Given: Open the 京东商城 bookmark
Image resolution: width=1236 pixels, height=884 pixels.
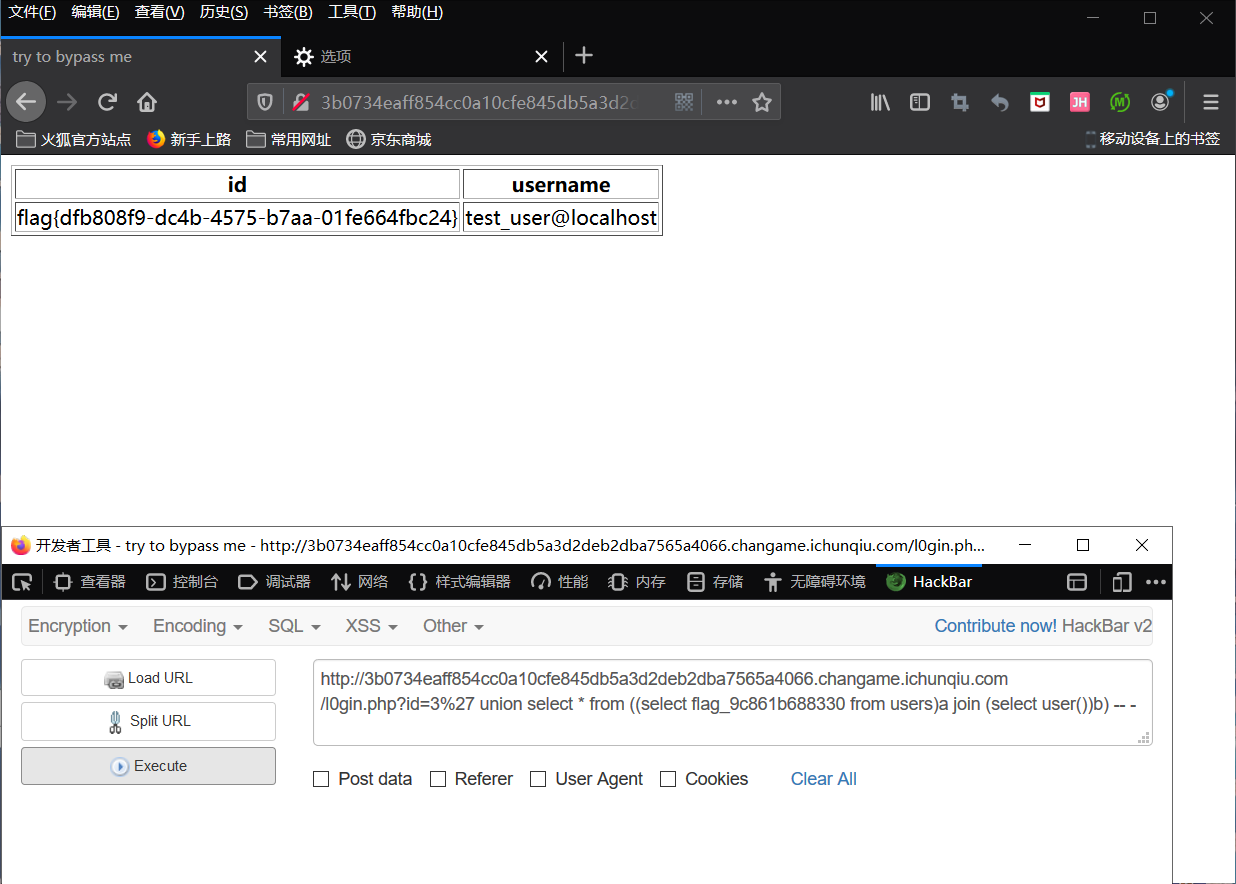Looking at the screenshot, I should (x=389, y=139).
